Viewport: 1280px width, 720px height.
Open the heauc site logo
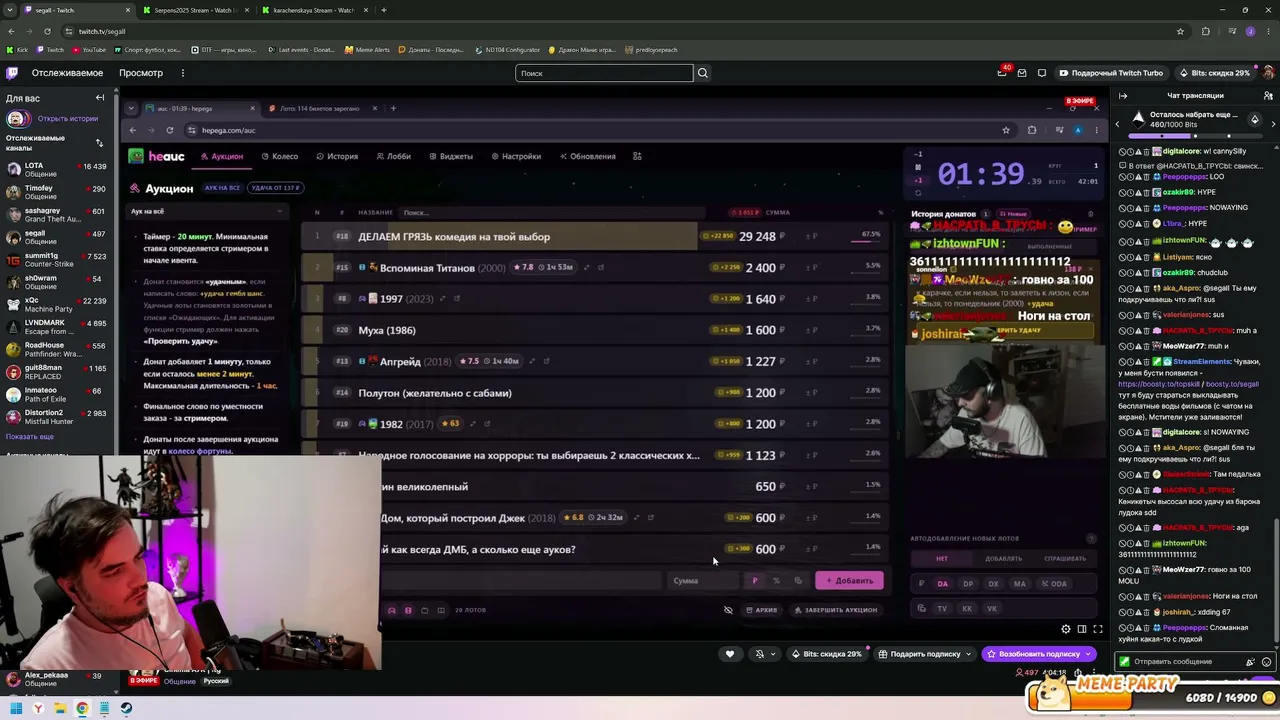pyautogui.click(x=157, y=156)
